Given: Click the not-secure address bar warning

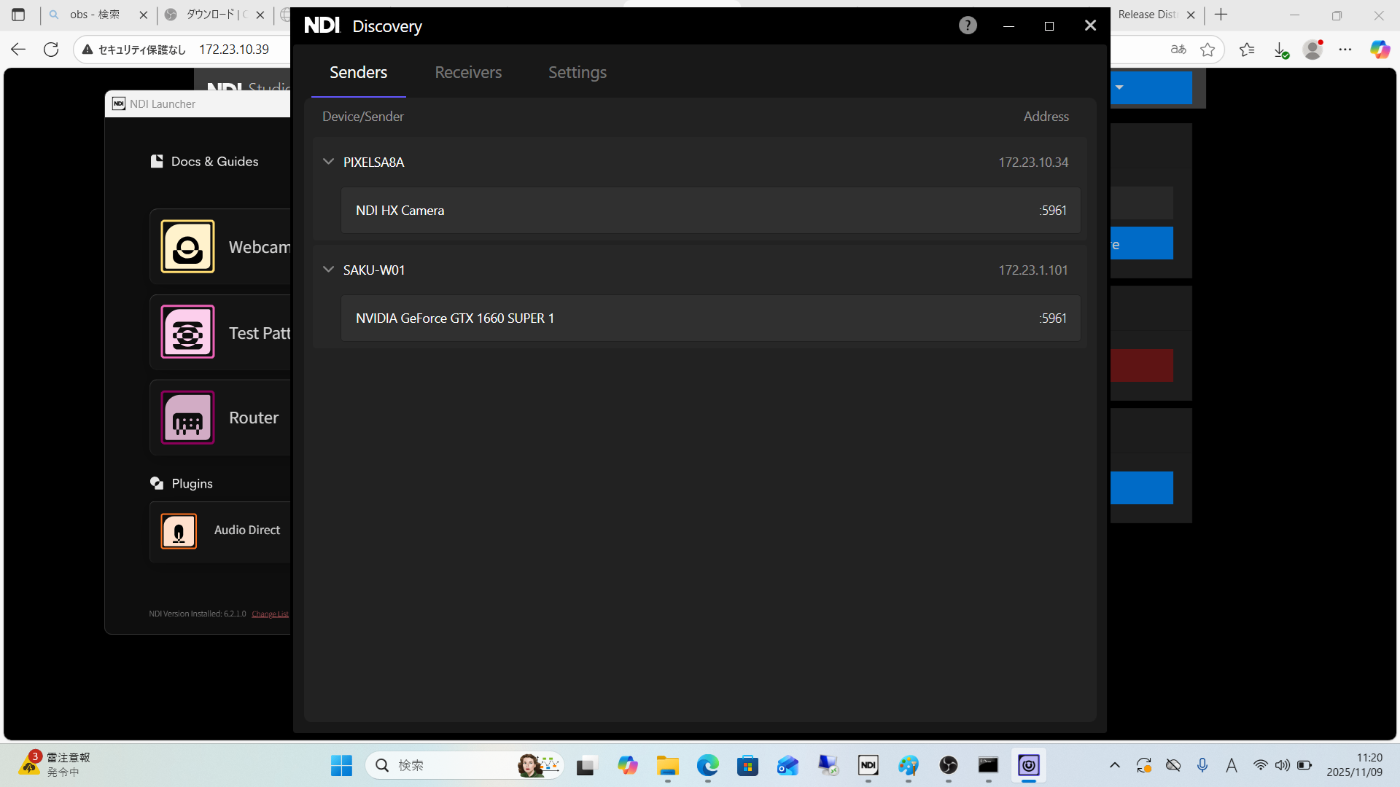Looking at the screenshot, I should coord(134,49).
